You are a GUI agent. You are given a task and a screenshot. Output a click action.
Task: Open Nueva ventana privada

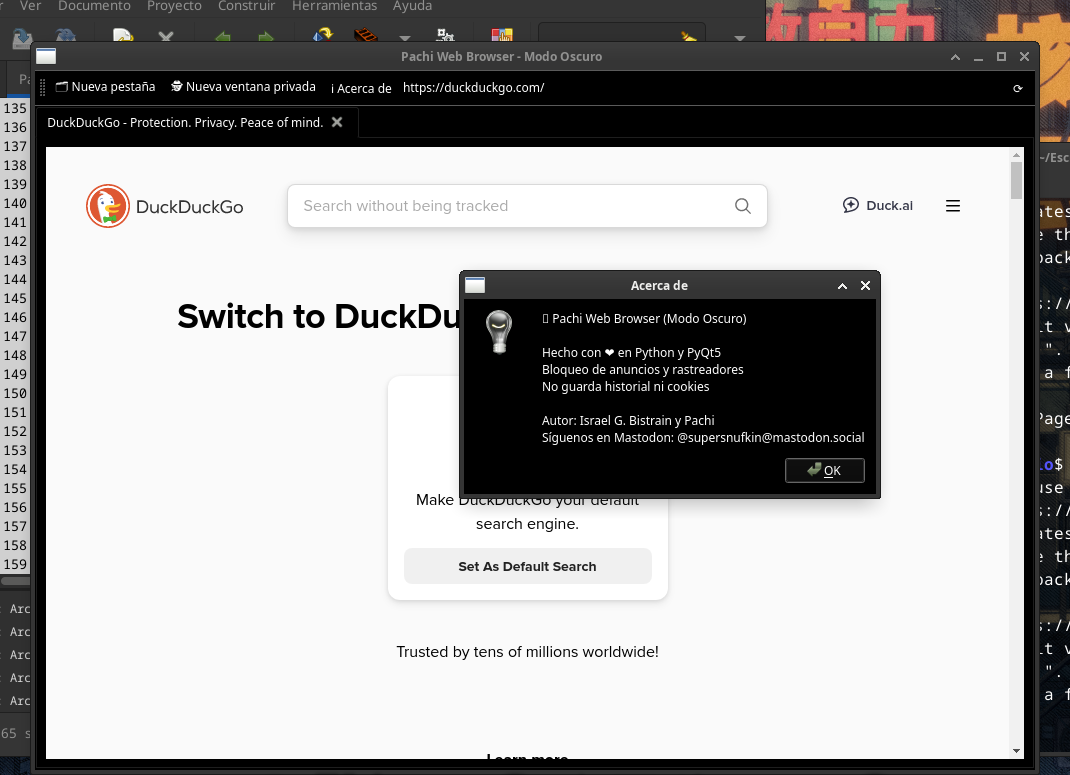coord(243,87)
